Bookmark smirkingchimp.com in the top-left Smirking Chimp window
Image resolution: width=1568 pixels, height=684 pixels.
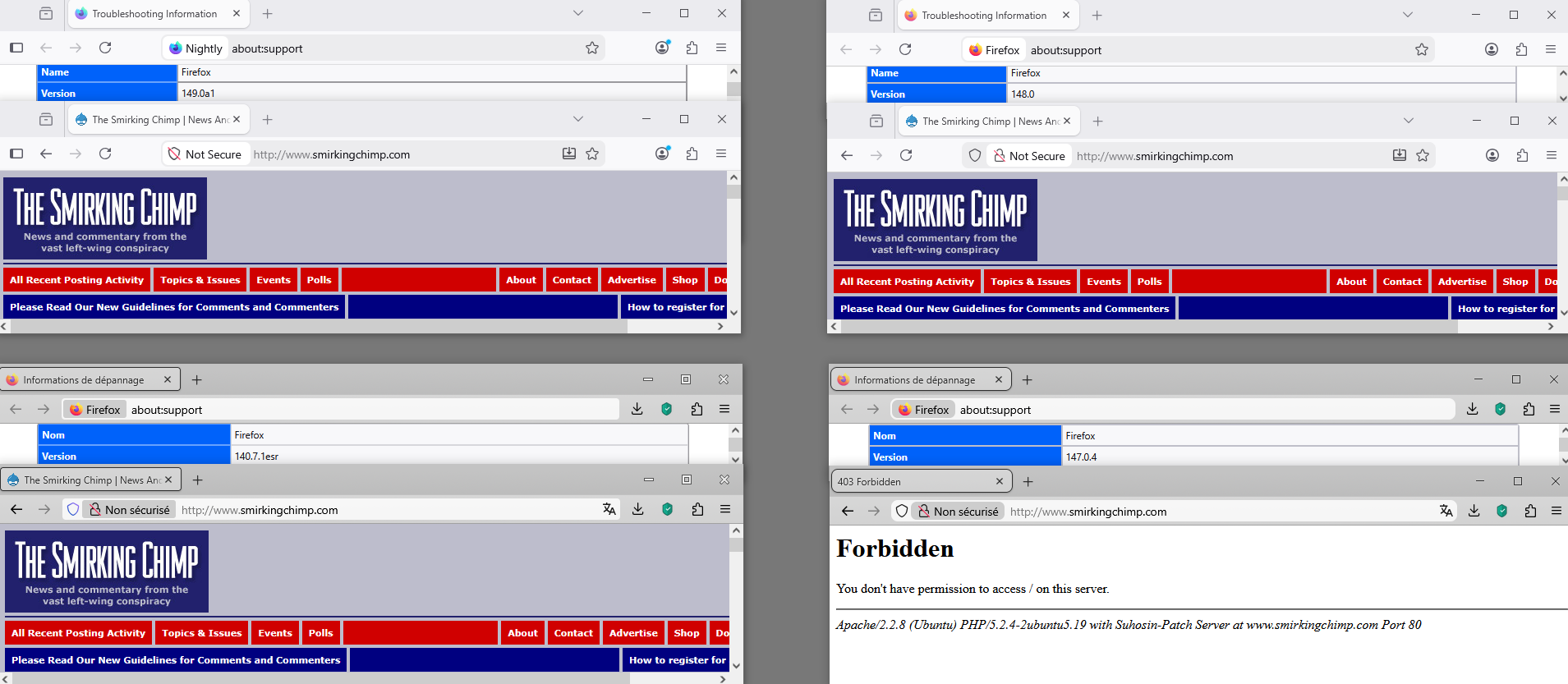coord(592,154)
